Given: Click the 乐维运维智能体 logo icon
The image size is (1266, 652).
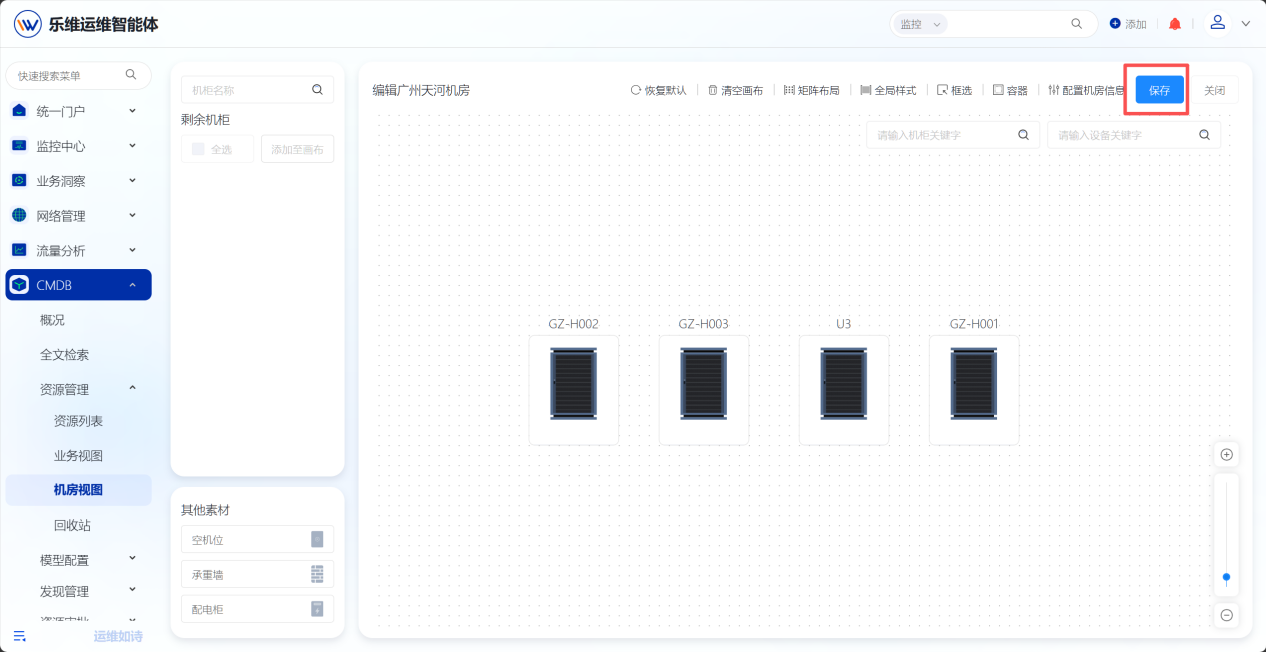Looking at the screenshot, I should click(x=28, y=24).
